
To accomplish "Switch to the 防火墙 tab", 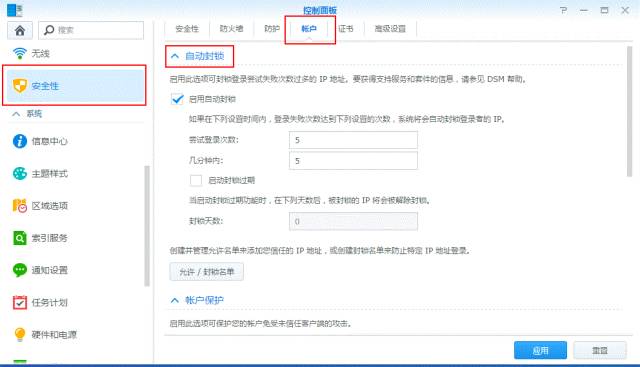I will [x=231, y=29].
